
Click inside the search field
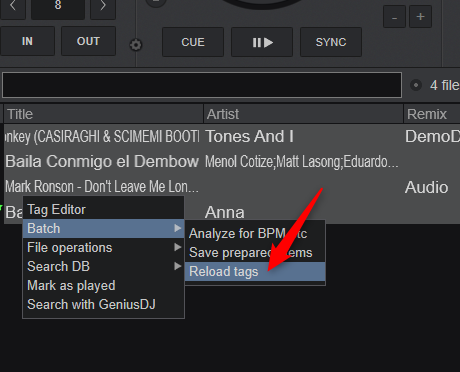tap(202, 85)
